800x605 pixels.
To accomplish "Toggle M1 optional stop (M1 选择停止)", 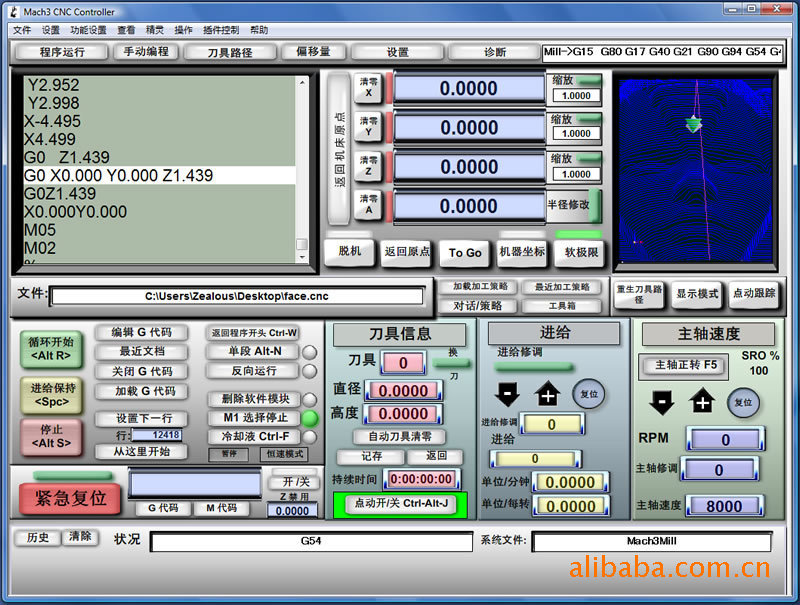I will (x=252, y=417).
